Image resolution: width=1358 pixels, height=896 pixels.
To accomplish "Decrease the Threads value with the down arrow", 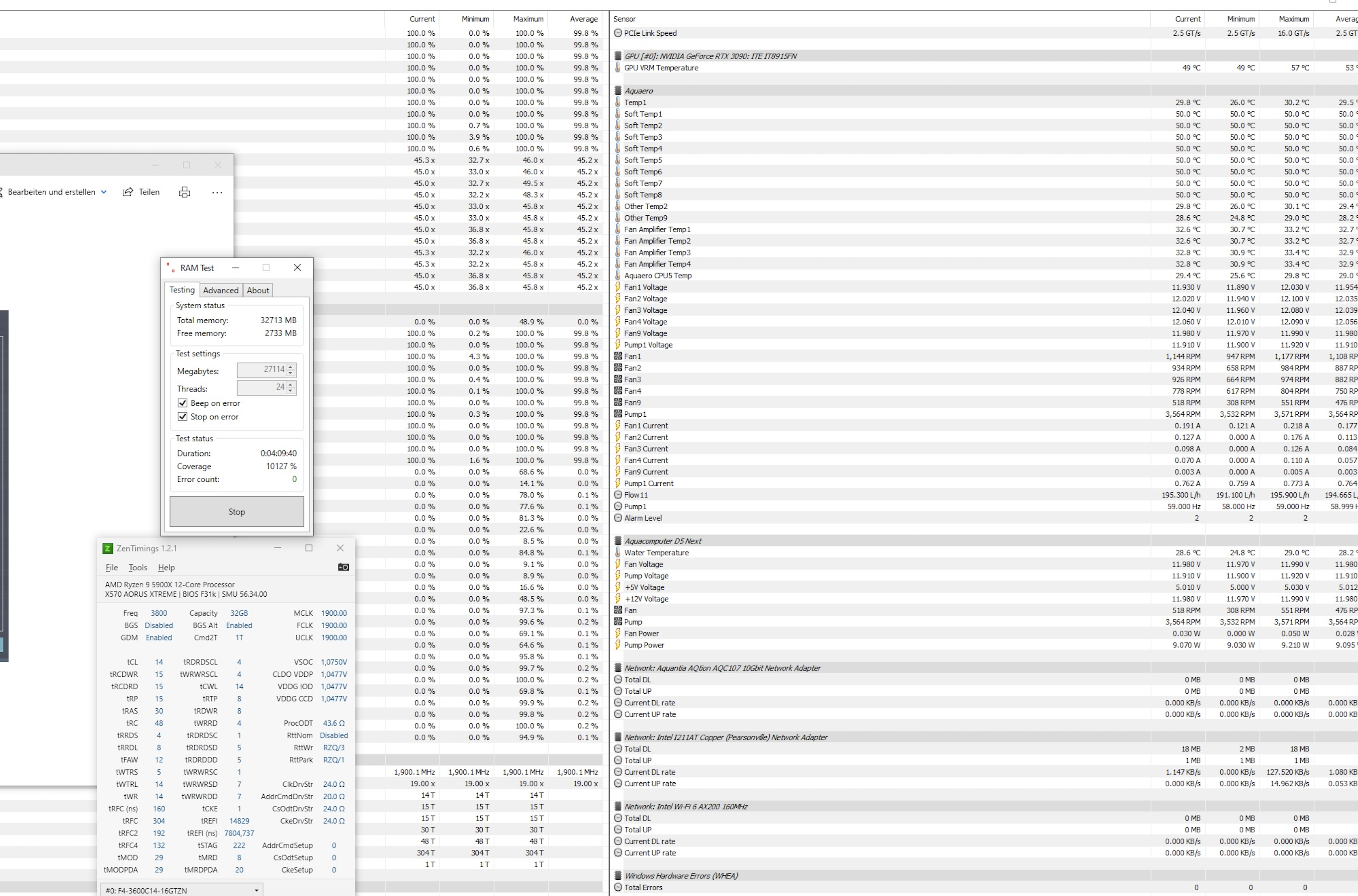I will (x=291, y=392).
